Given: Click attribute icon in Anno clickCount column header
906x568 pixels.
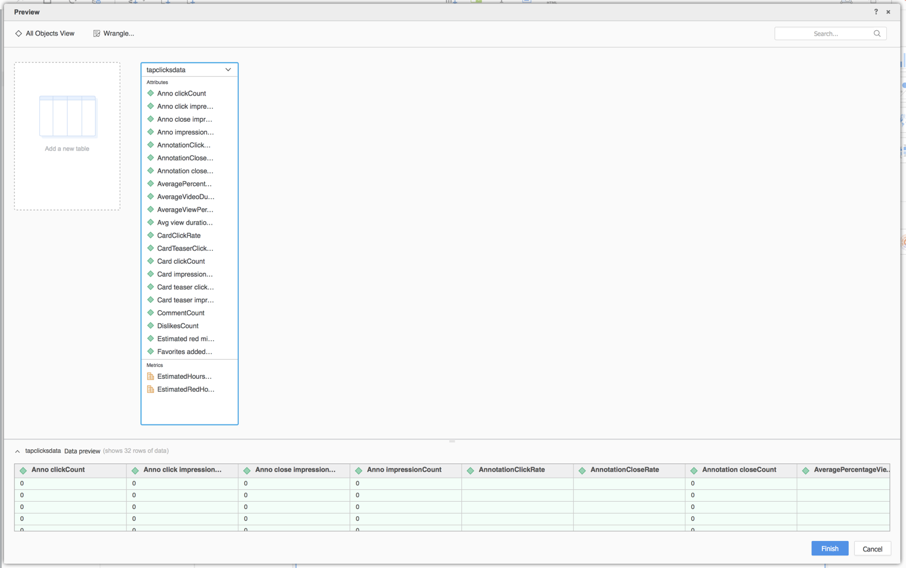Looking at the screenshot, I should click(x=23, y=470).
